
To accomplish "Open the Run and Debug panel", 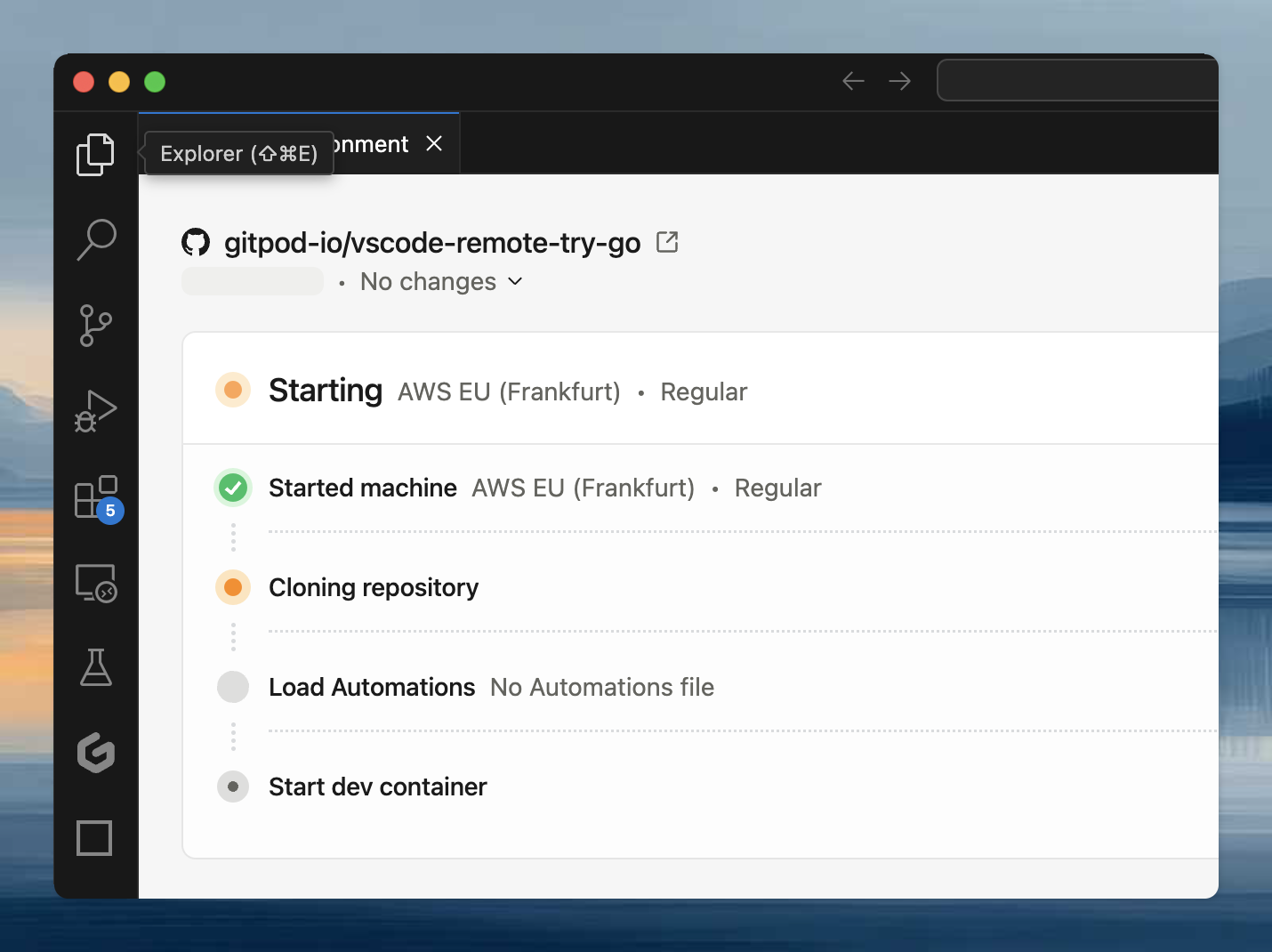I will [94, 411].
